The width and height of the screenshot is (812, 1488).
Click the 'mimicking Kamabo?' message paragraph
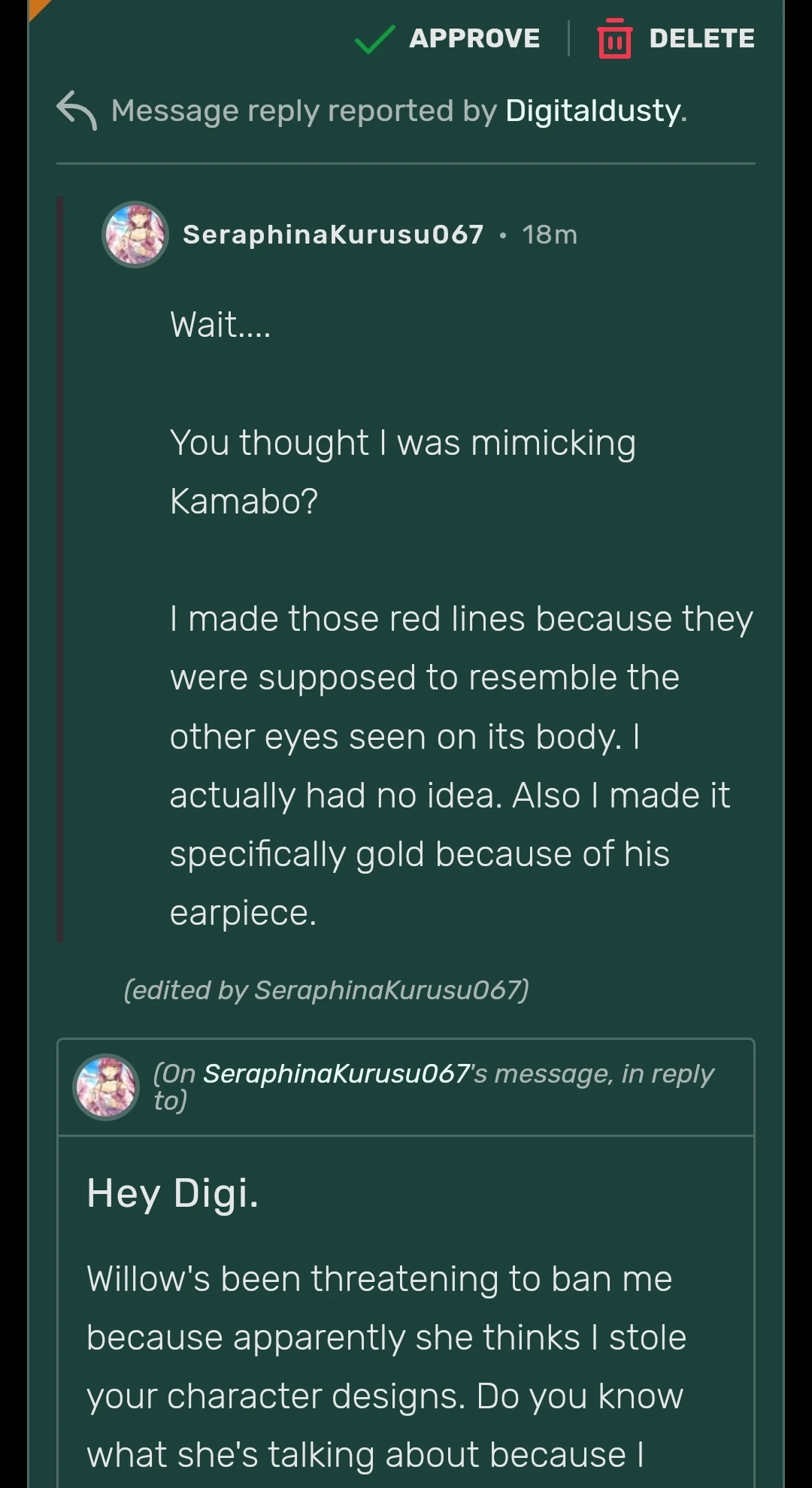pyautogui.click(x=402, y=471)
